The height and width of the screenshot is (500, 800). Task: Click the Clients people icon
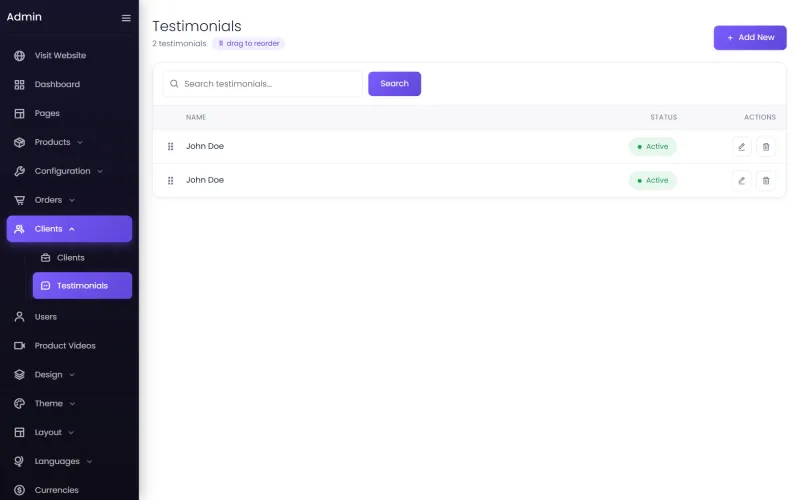point(19,229)
